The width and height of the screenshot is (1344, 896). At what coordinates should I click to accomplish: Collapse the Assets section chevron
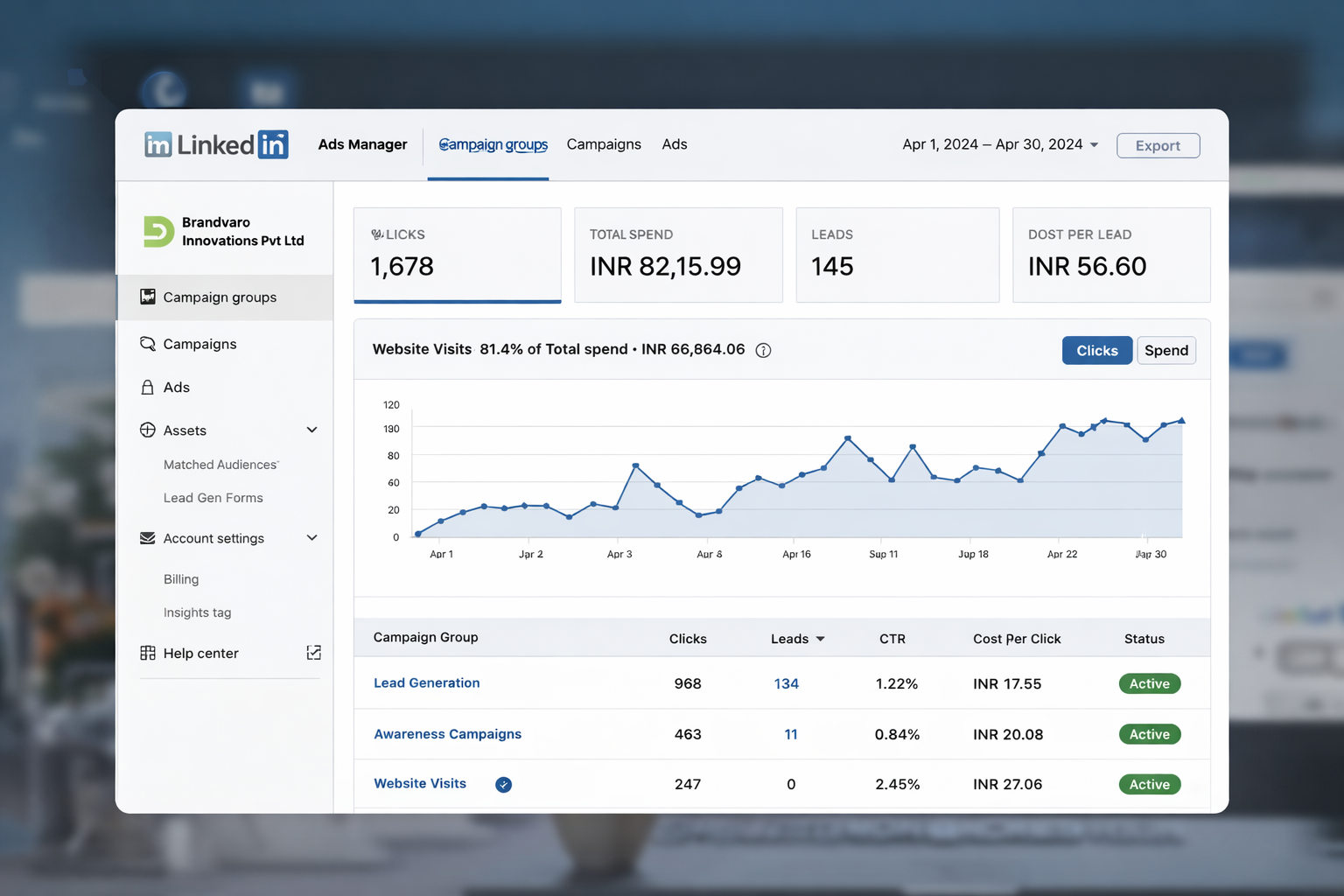click(311, 430)
